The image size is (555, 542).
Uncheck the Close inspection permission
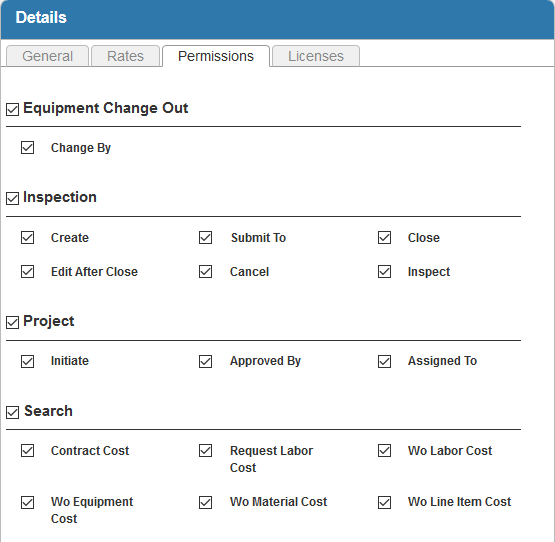[384, 238]
